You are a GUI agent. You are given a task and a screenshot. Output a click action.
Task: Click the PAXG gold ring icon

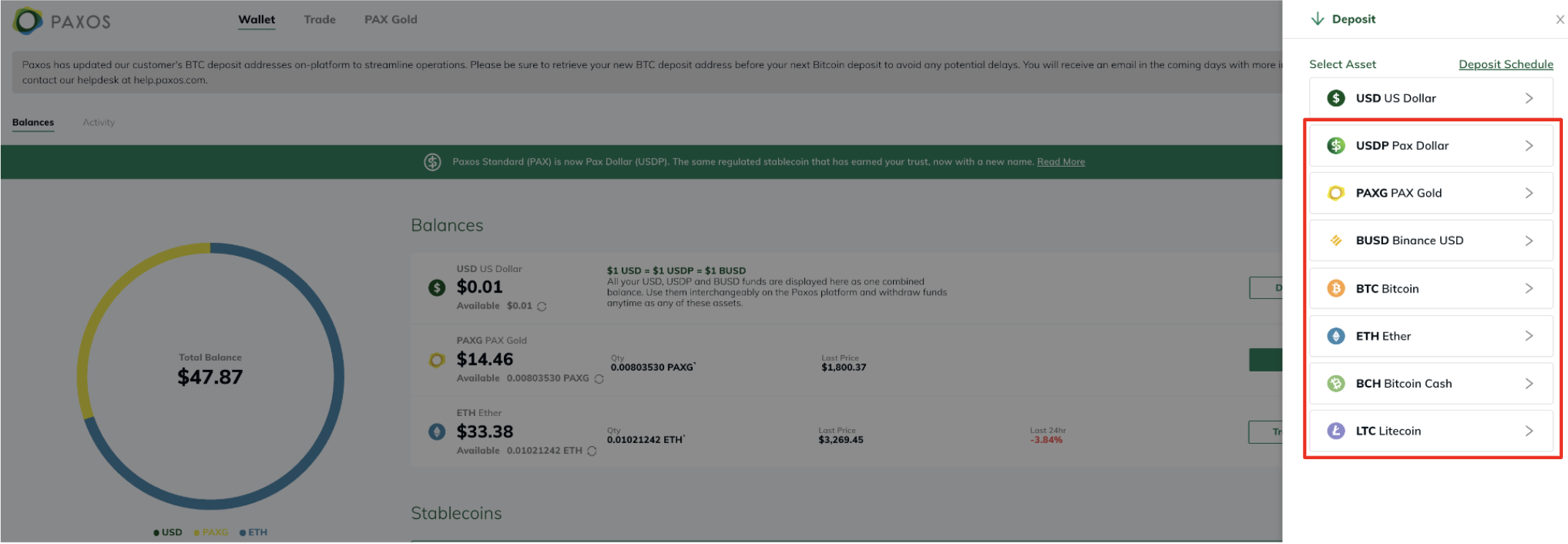[x=1335, y=193]
